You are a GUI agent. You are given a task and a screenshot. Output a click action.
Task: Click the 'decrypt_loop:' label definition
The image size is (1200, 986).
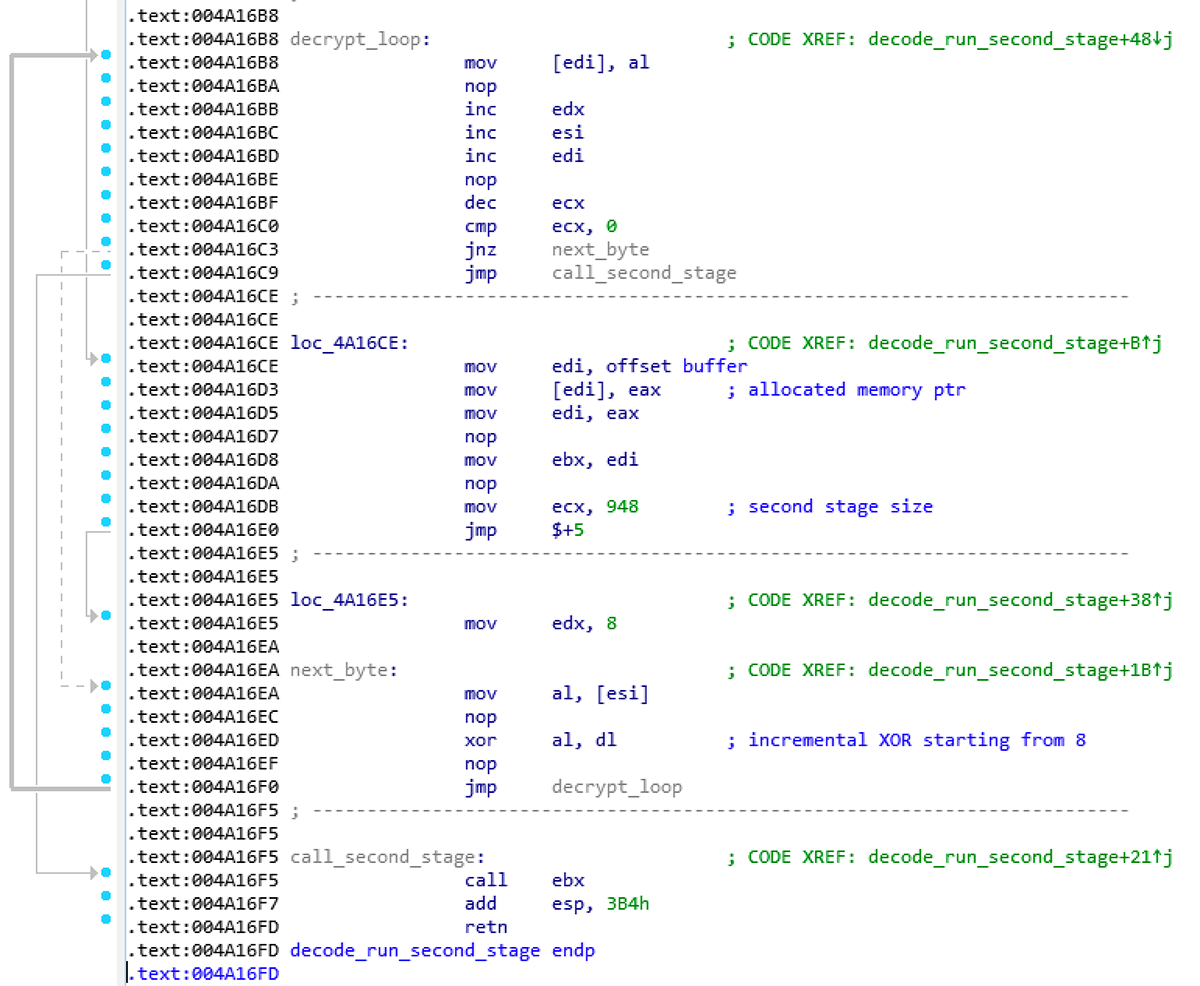[360, 40]
